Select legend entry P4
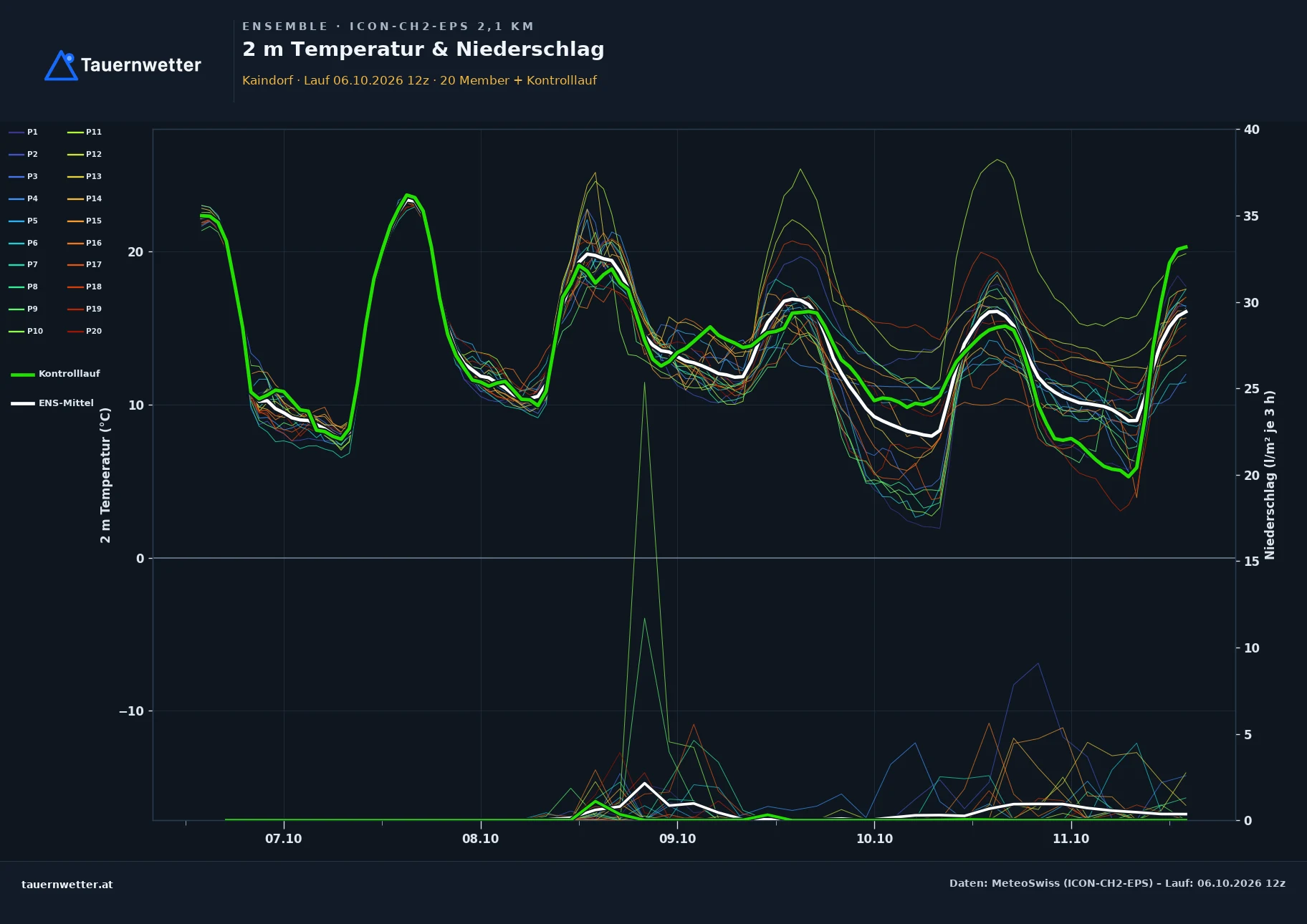This screenshot has height=924, width=1307. coord(24,199)
